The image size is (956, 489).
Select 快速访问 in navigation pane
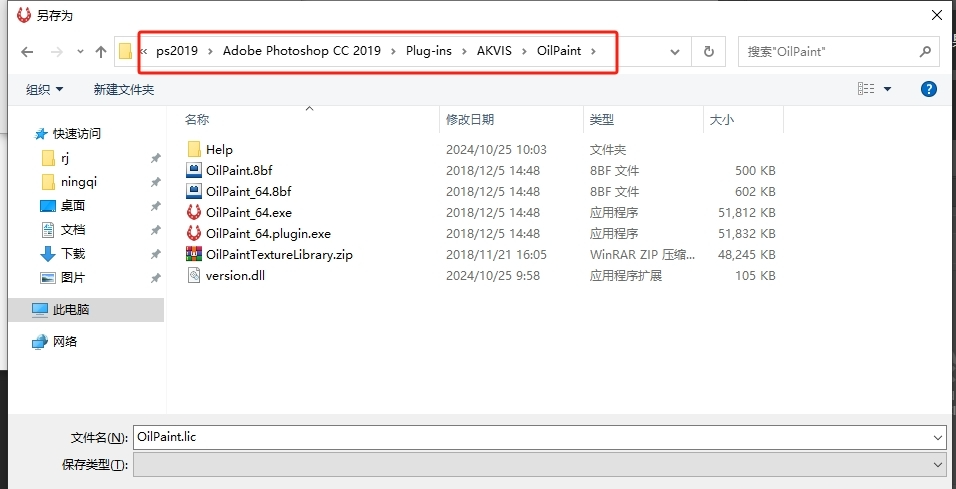click(x=77, y=134)
